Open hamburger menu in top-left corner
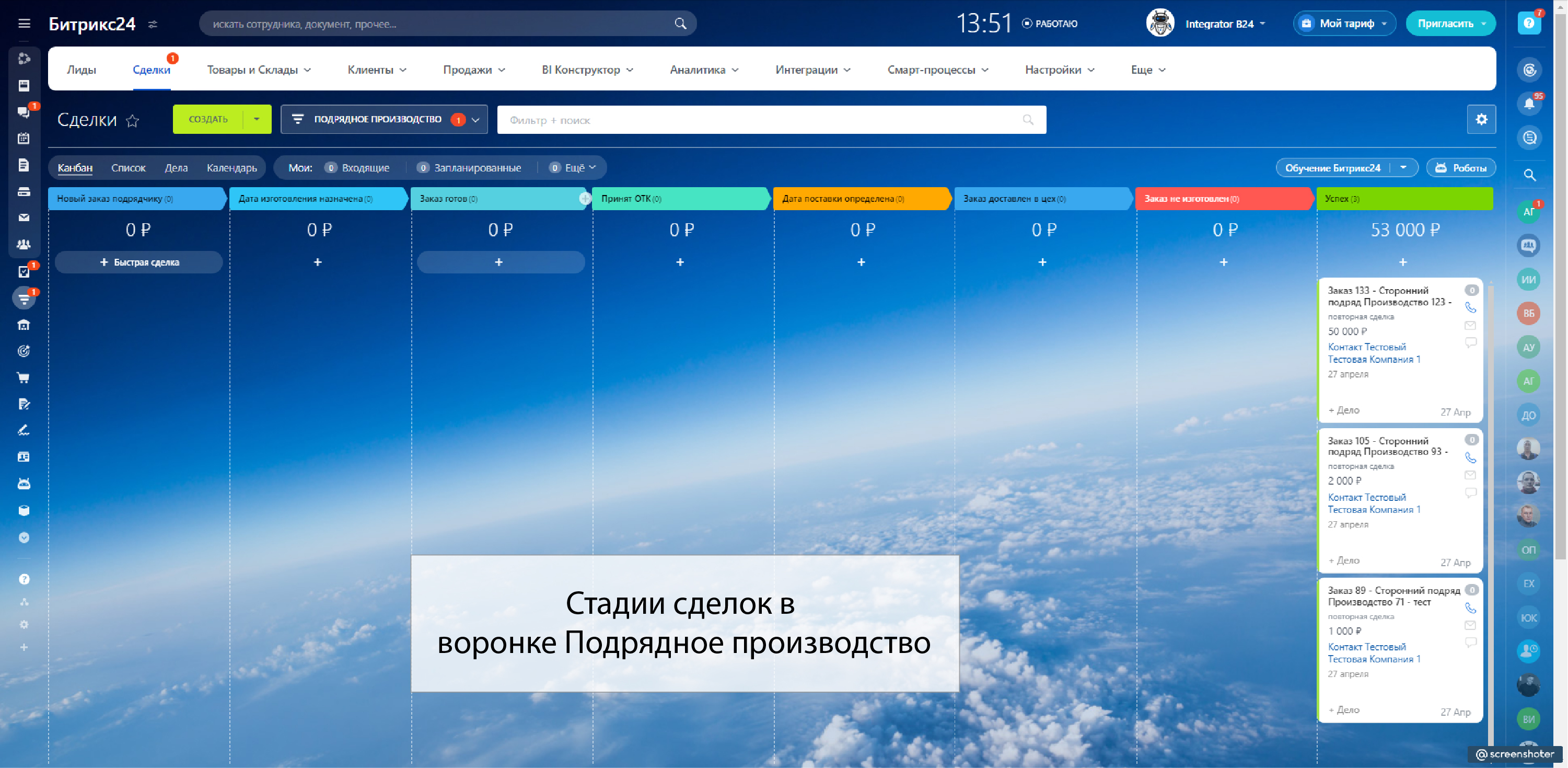The width and height of the screenshot is (1568, 768). click(25, 24)
